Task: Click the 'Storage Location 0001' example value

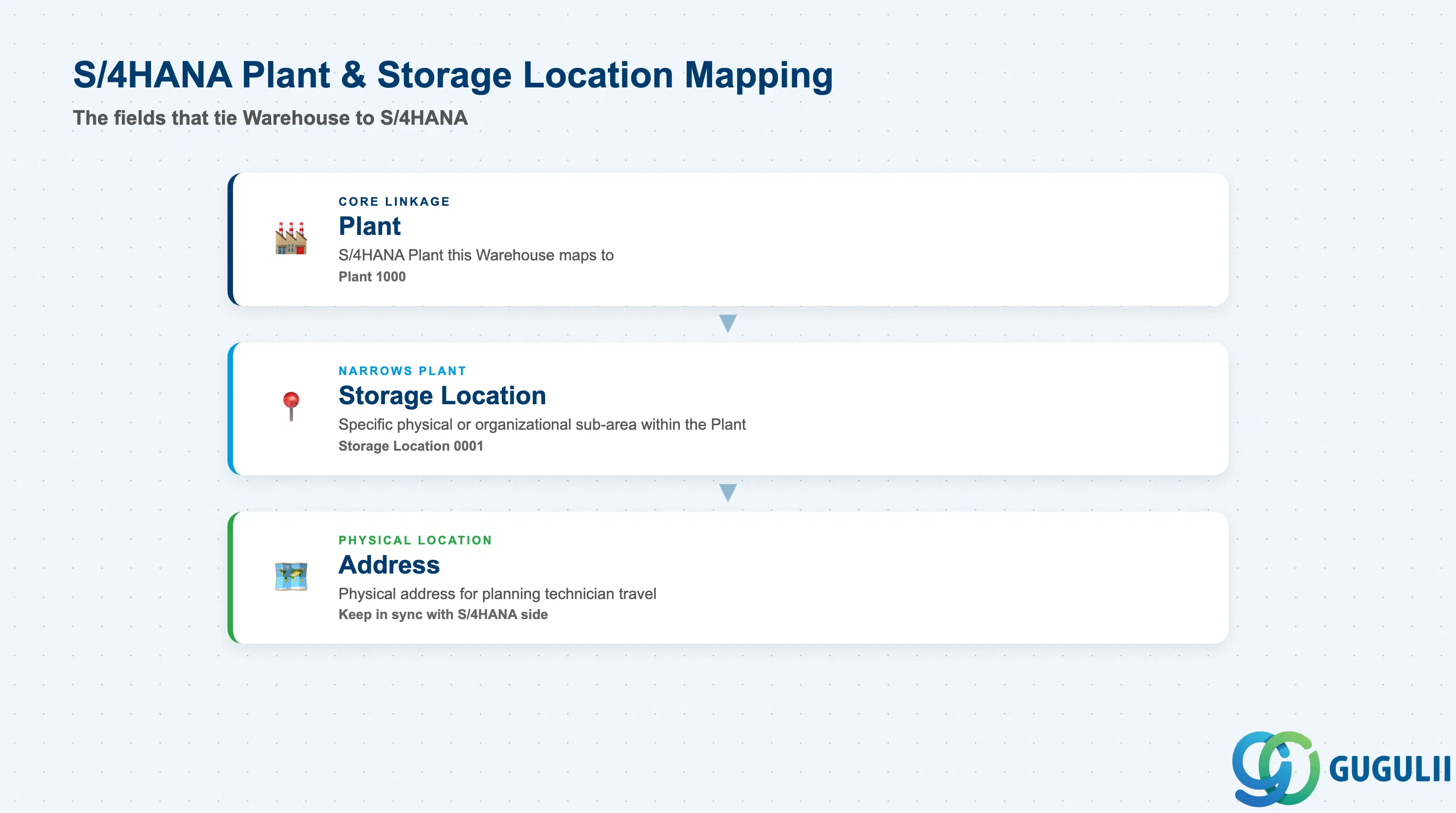Action: click(x=411, y=446)
